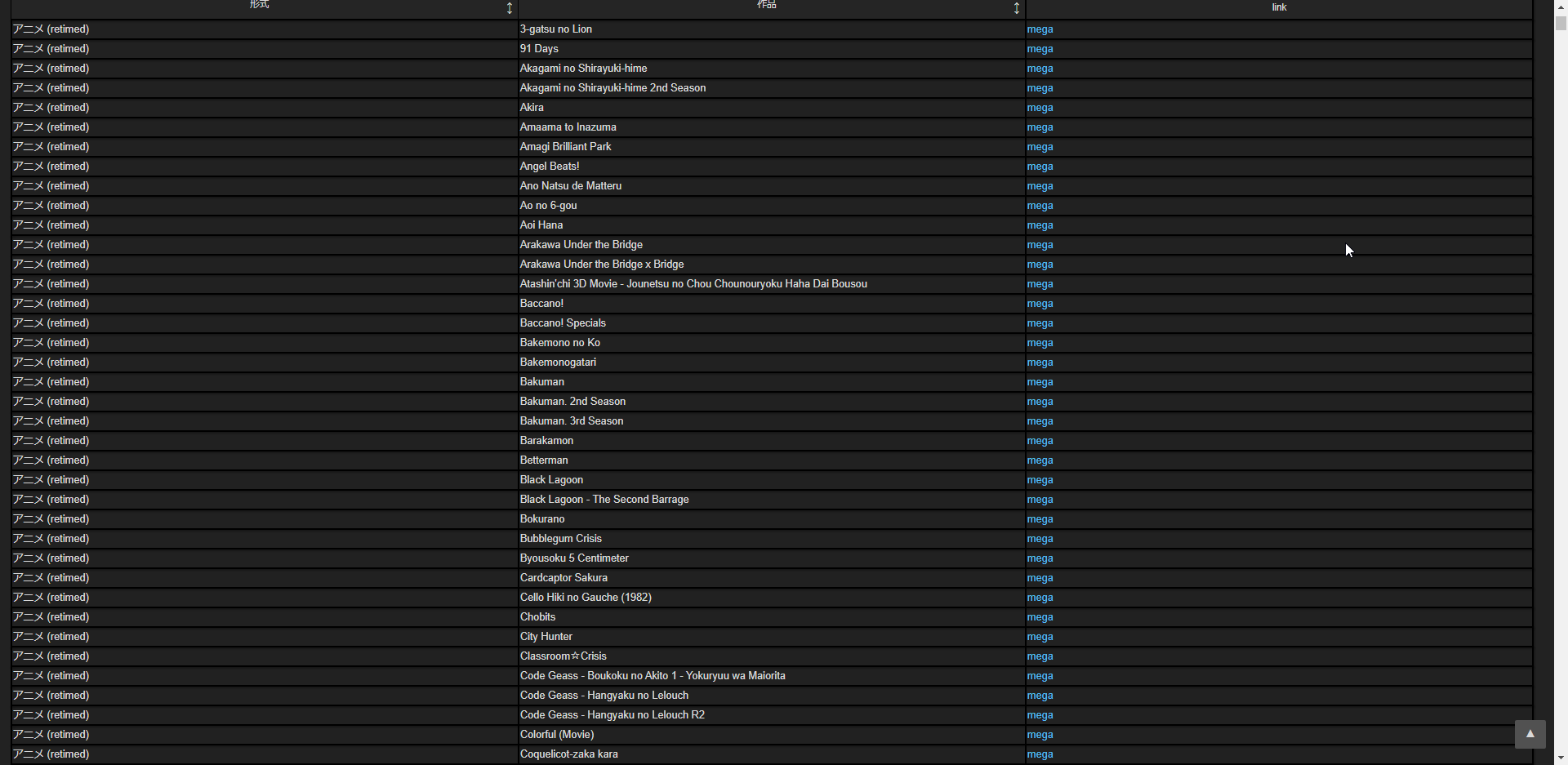Open the mega link for Angel Beats!

pos(1040,167)
